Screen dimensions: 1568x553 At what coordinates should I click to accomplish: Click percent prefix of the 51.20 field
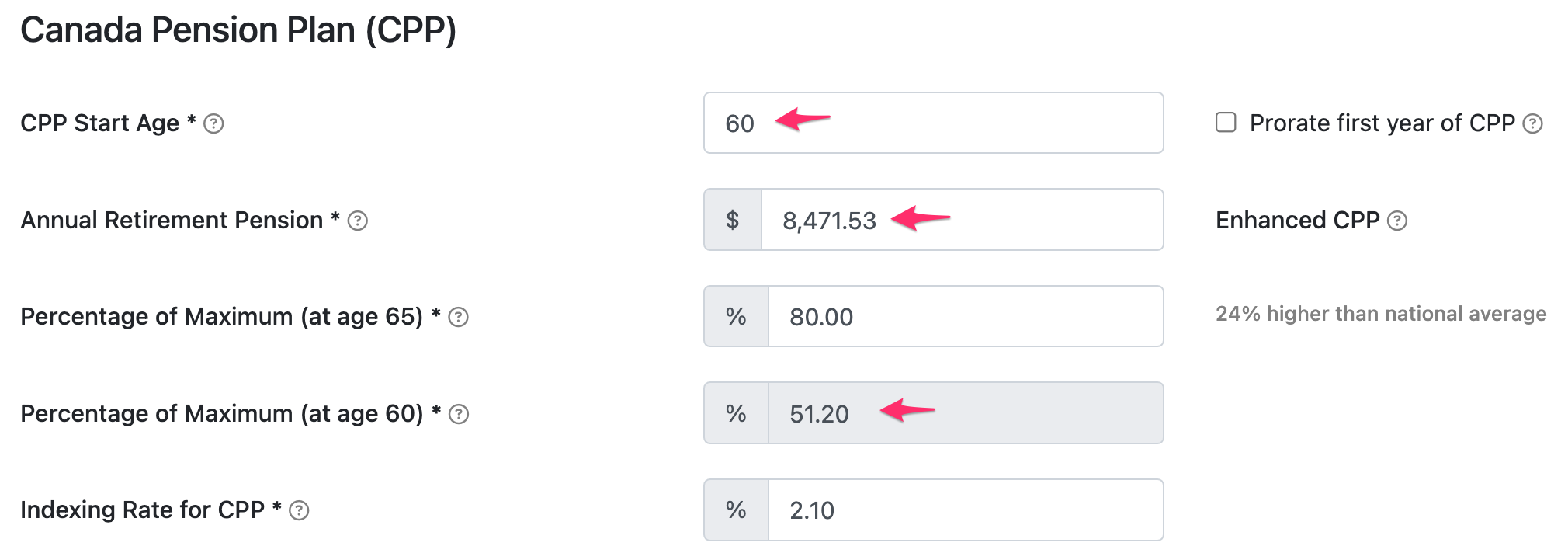pos(736,413)
